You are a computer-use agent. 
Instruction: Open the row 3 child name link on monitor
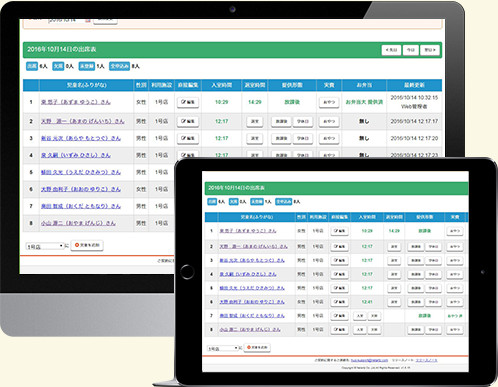[81, 138]
